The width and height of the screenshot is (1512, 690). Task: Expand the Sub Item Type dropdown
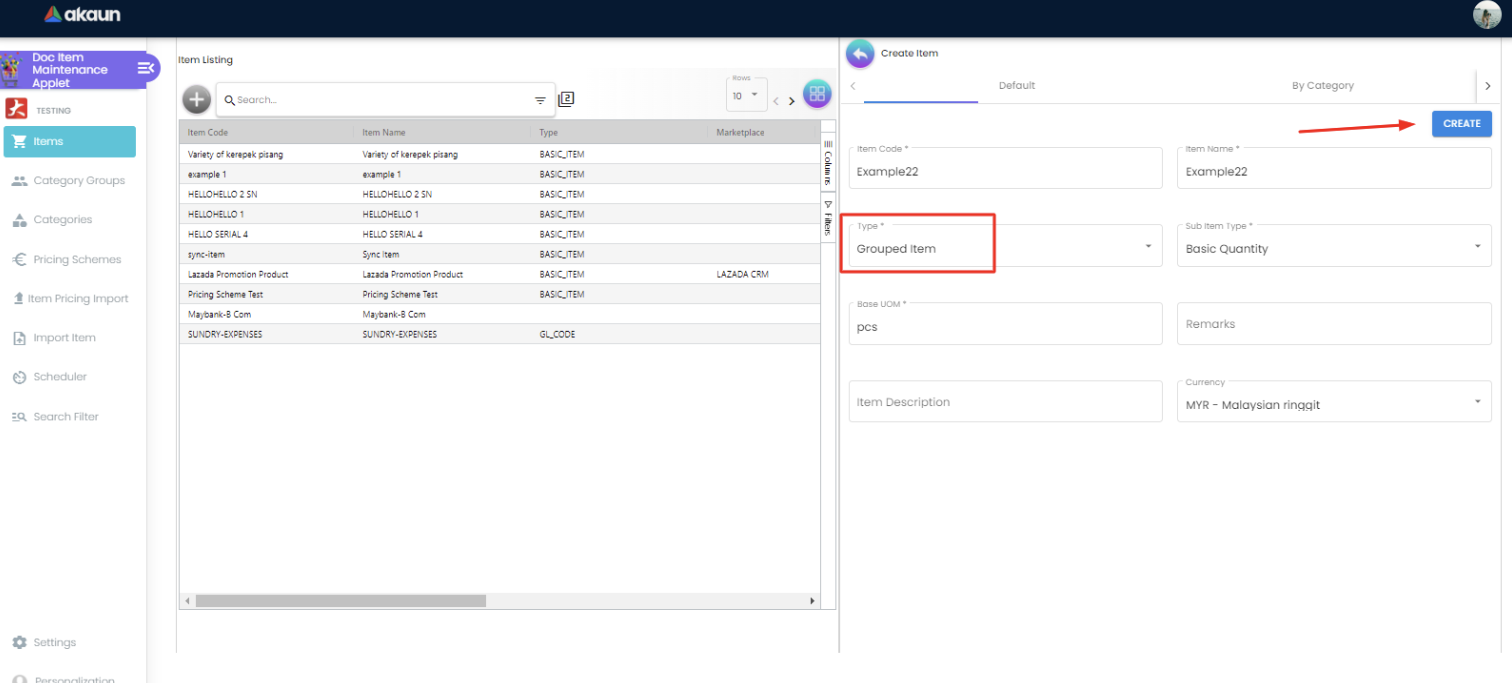[x=1334, y=248]
